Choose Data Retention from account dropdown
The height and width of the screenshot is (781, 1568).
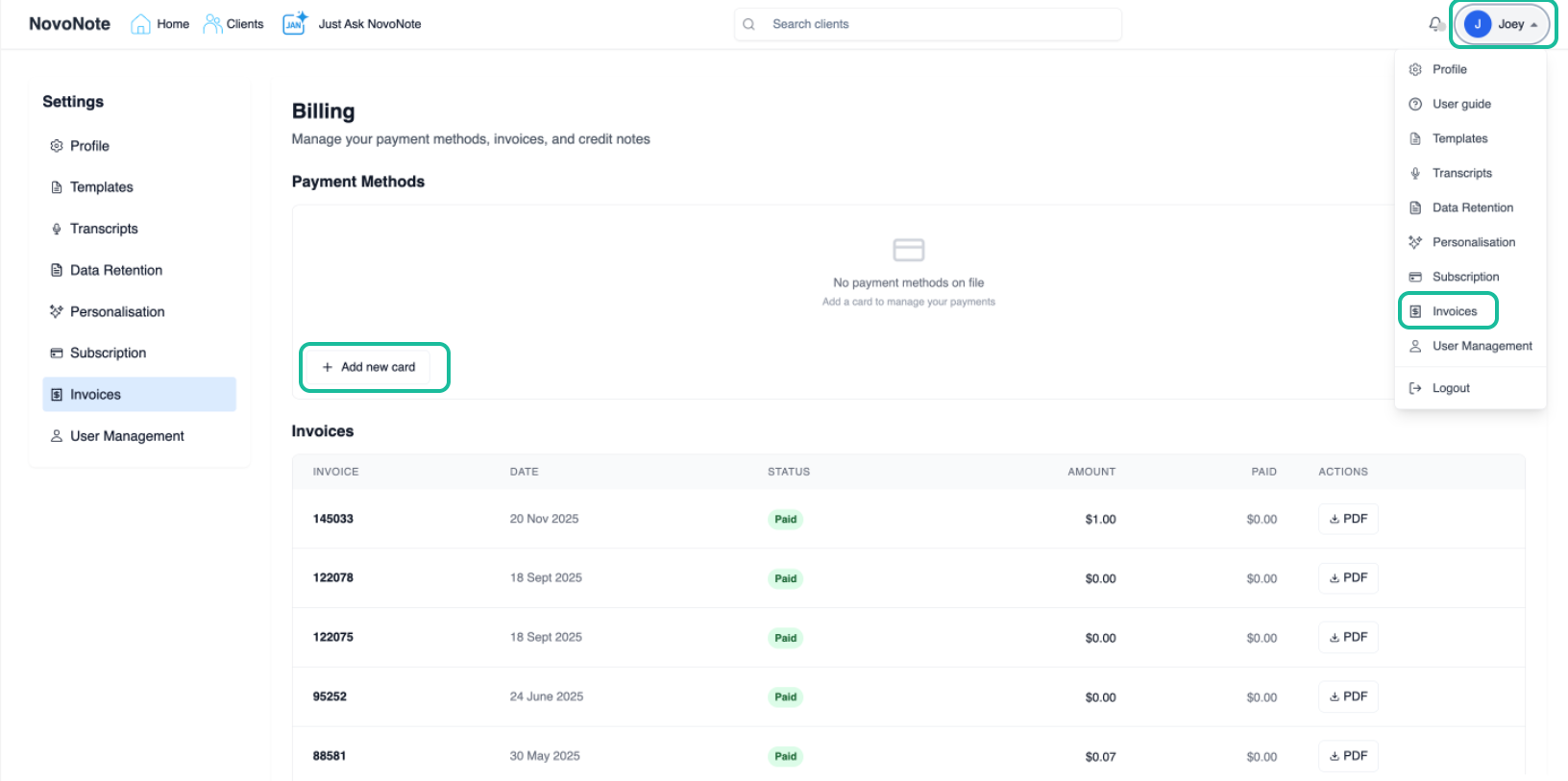pyautogui.click(x=1472, y=207)
